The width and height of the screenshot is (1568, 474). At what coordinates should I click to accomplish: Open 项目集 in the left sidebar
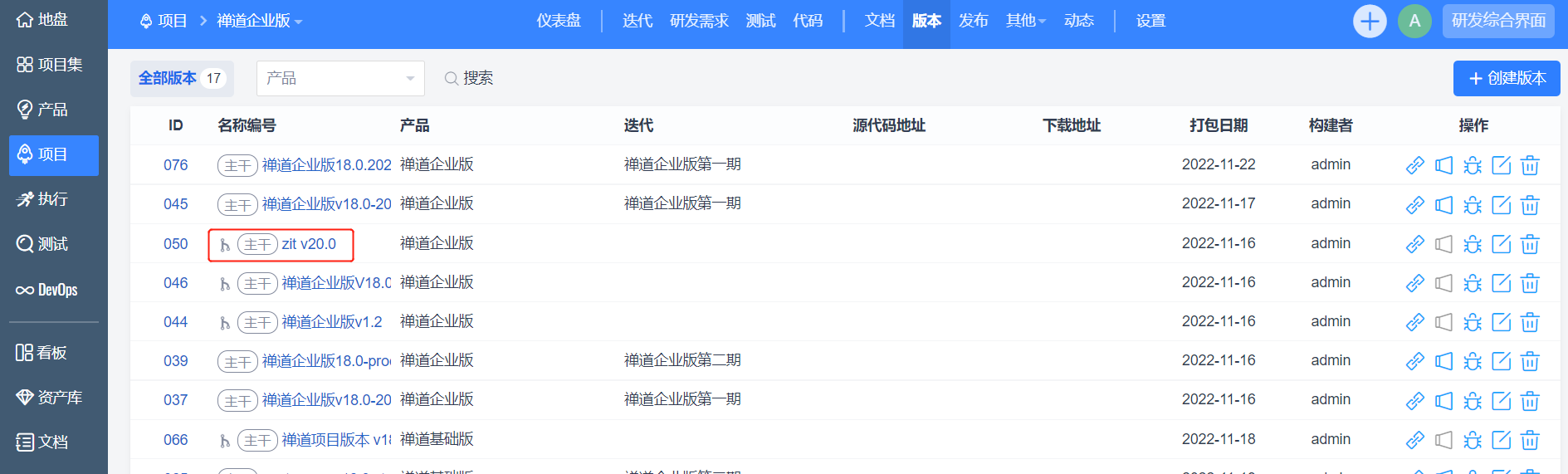[50, 65]
